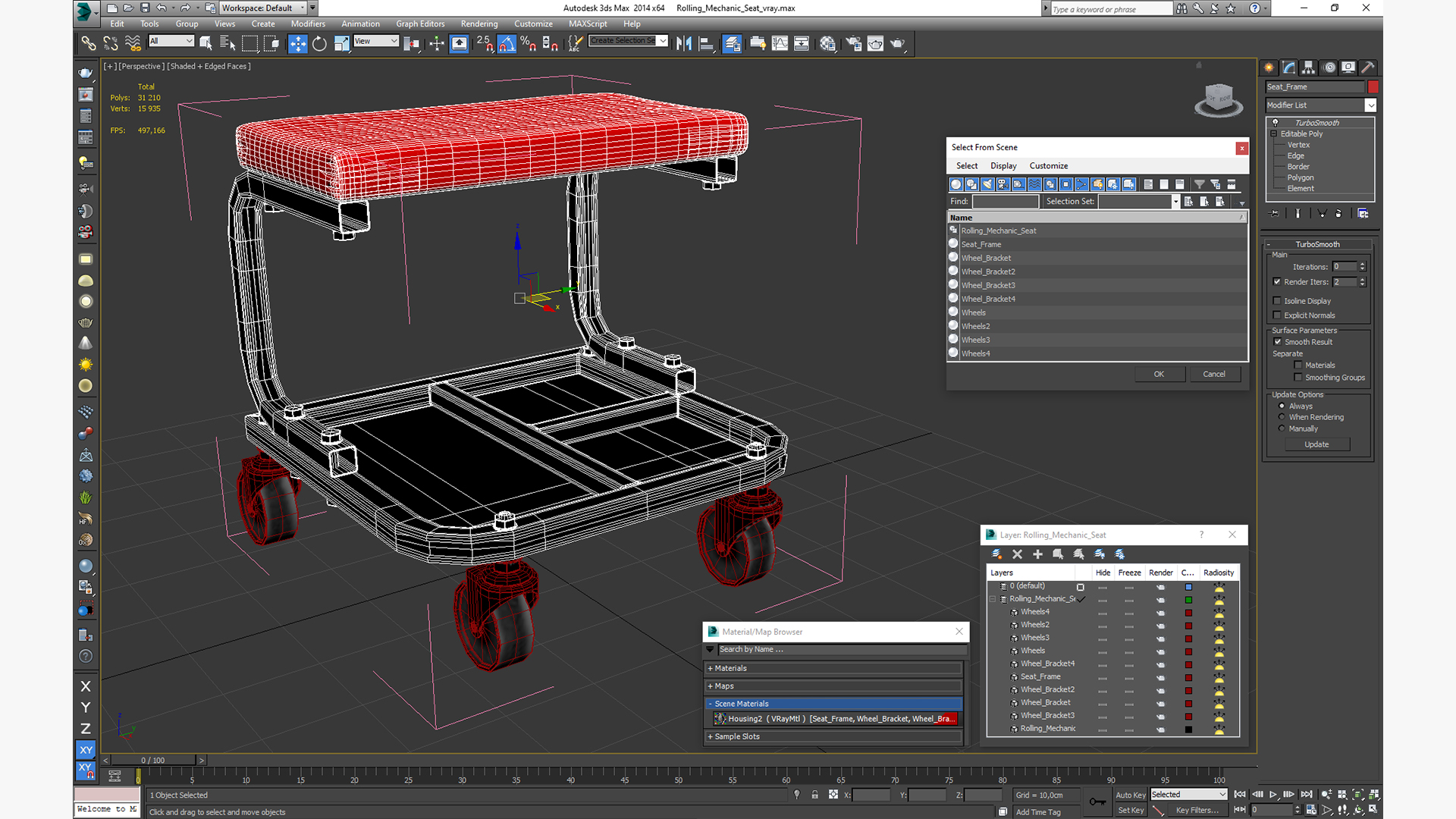Image resolution: width=1456 pixels, height=819 pixels.
Task: Select When Rendering update option
Action: click(x=1282, y=417)
